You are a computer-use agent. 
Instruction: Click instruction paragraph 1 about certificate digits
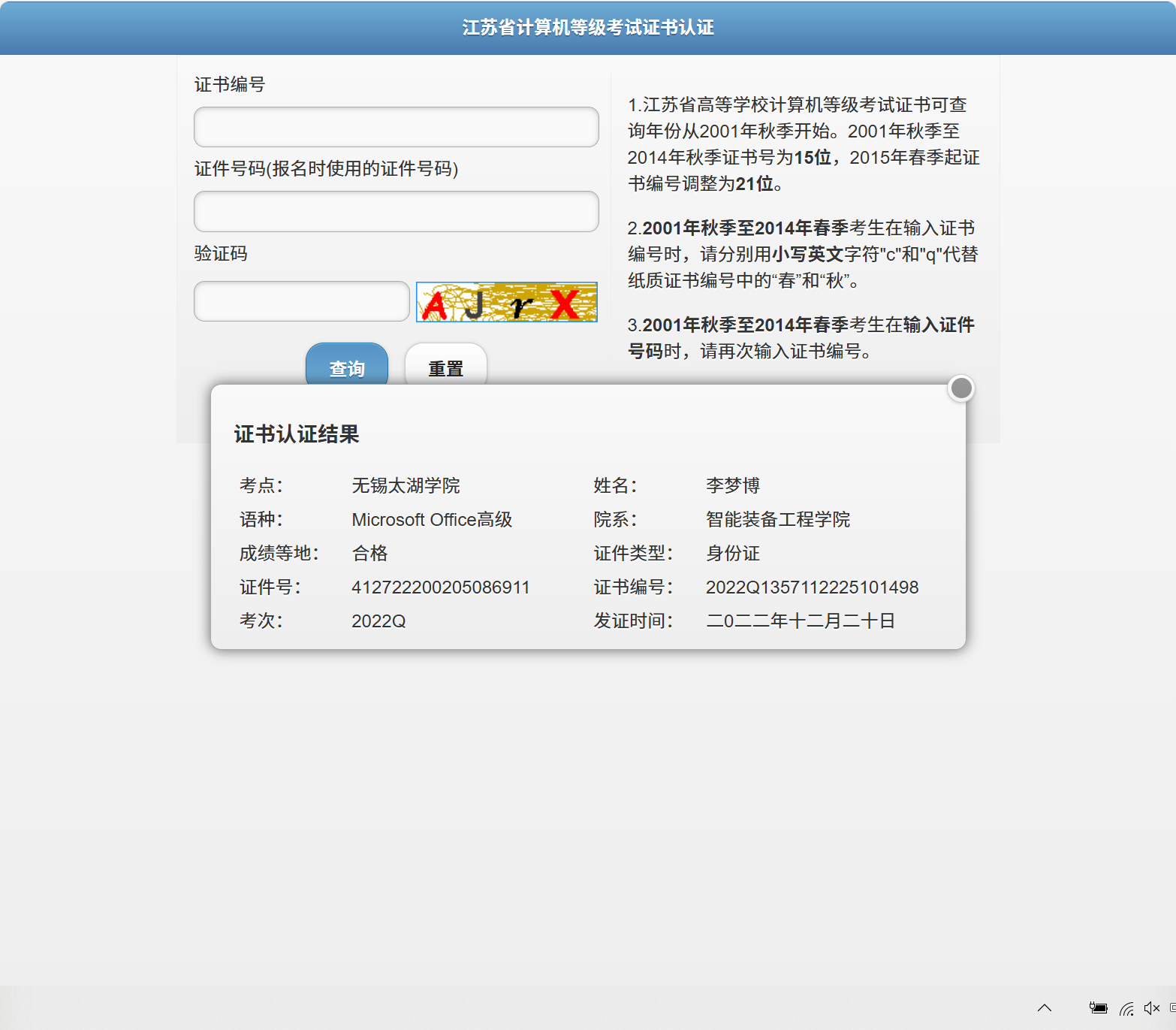pyautogui.click(x=804, y=143)
